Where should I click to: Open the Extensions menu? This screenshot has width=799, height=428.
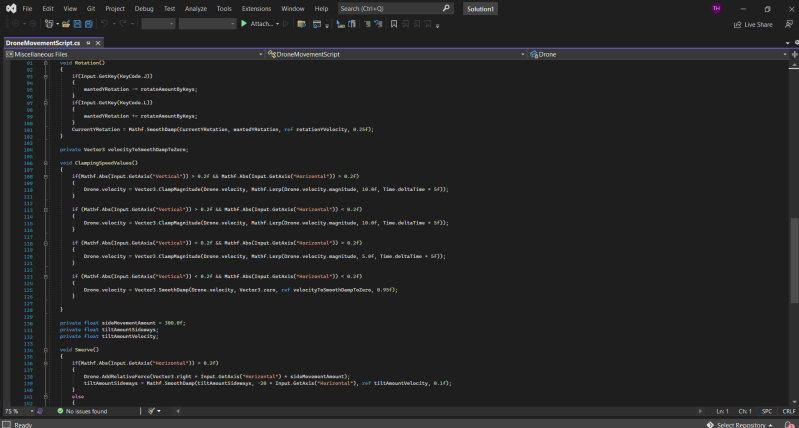[x=256, y=8]
